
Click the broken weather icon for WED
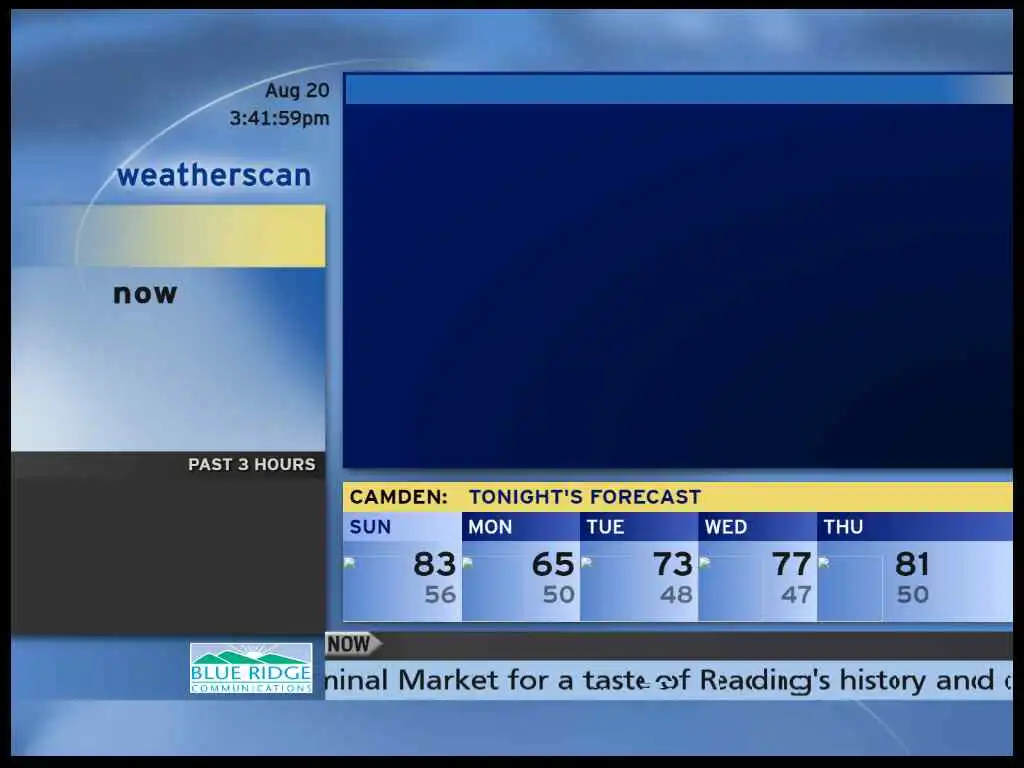705,563
